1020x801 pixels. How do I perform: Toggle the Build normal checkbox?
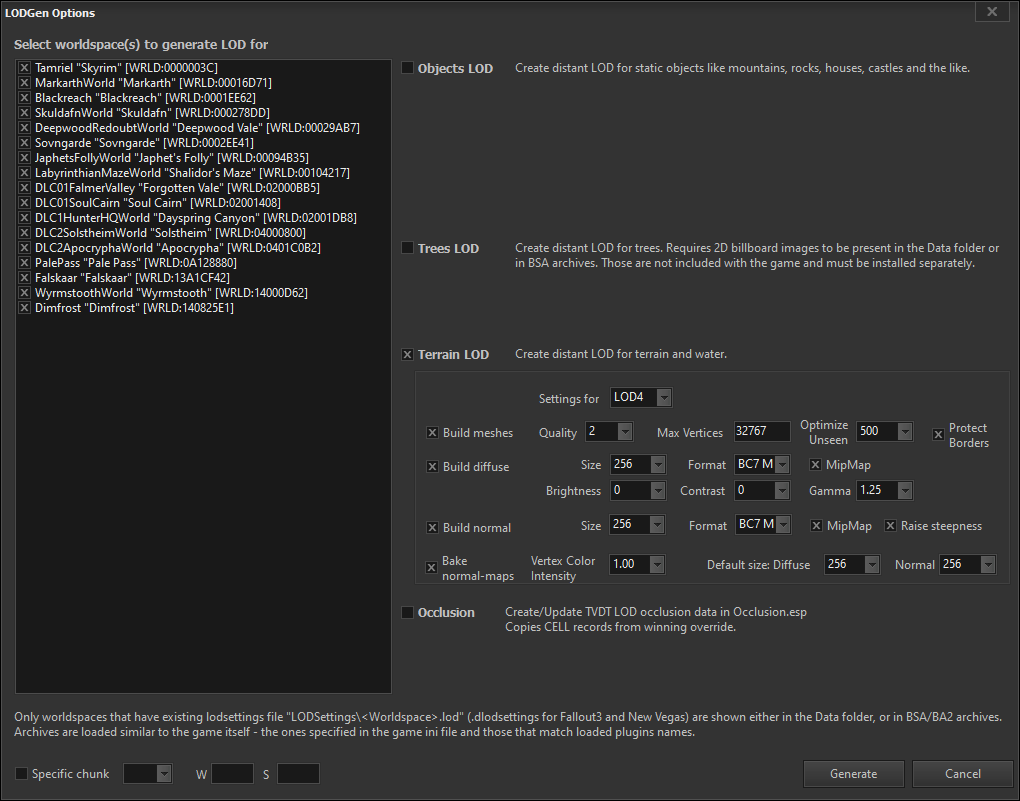pyautogui.click(x=432, y=528)
